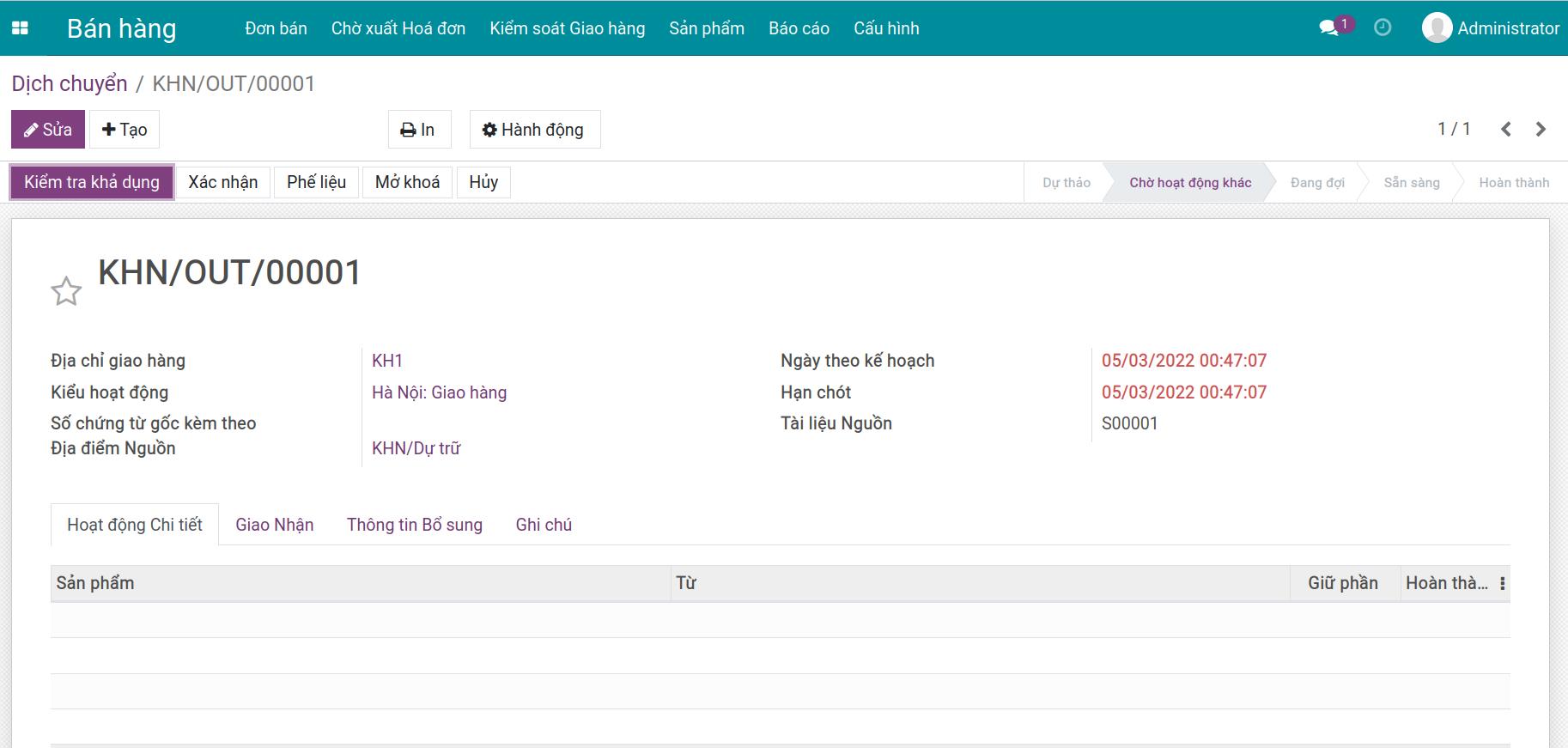Expand the Hành động actions dropdown
The height and width of the screenshot is (748, 1568).
[x=534, y=130]
